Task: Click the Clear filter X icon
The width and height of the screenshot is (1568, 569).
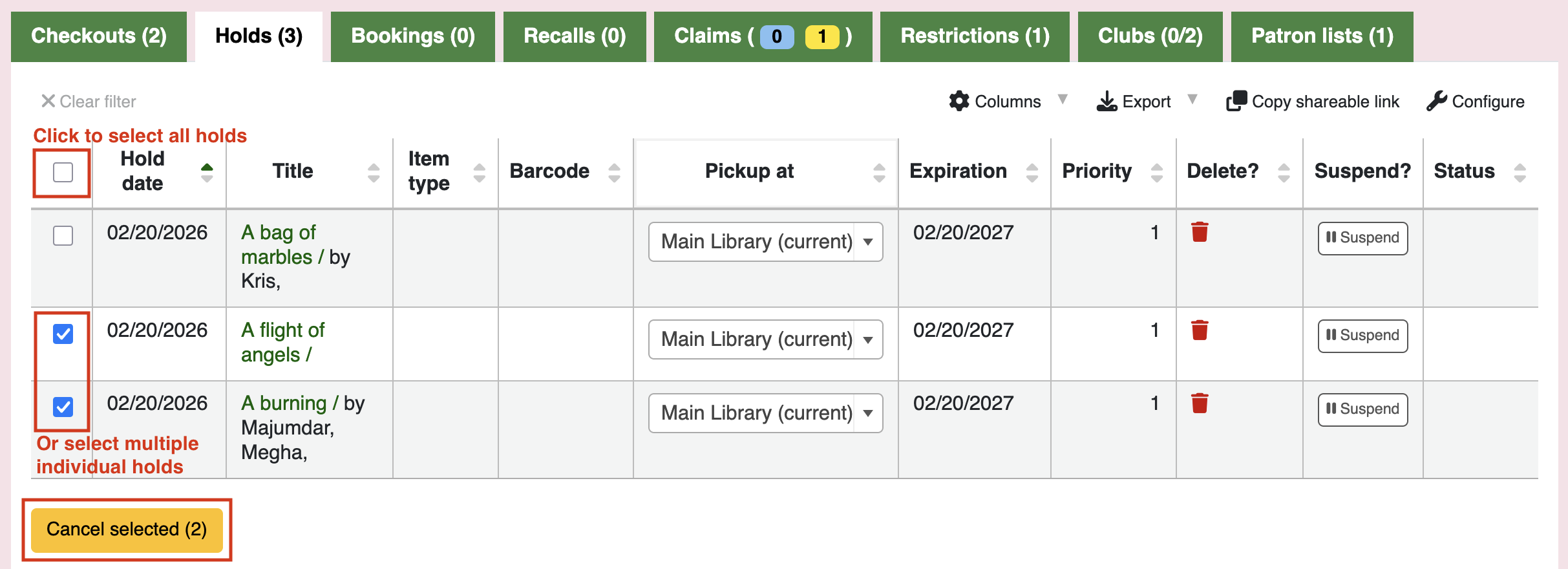Action: (x=48, y=101)
